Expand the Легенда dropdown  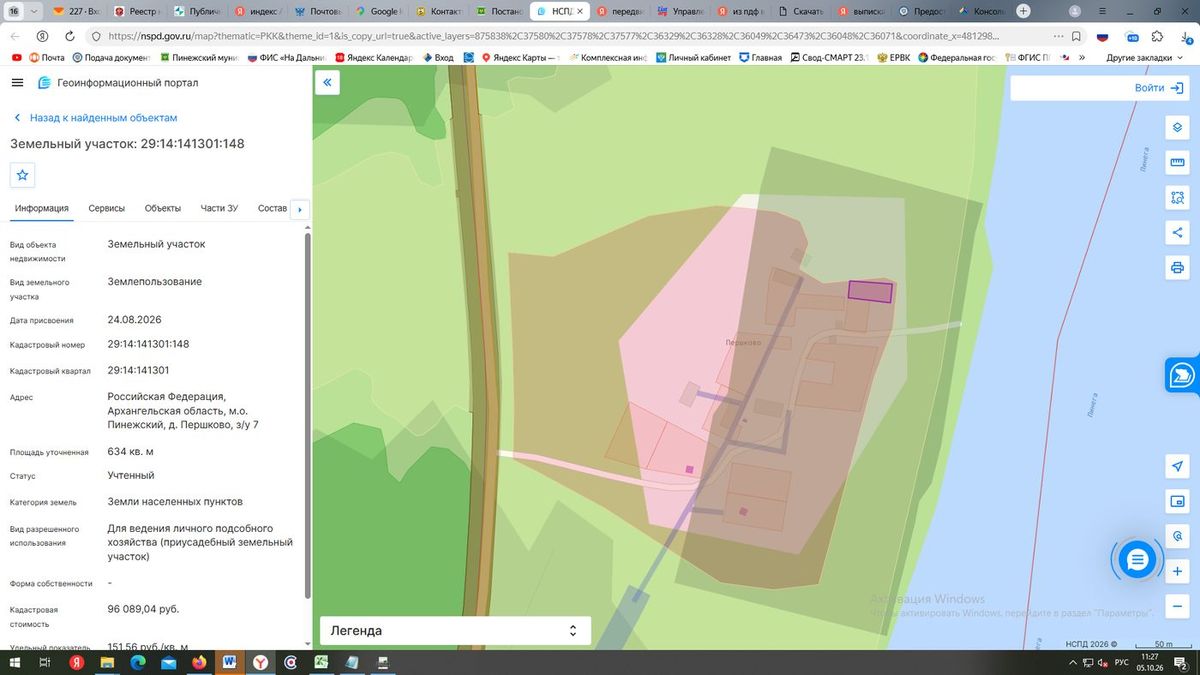(x=455, y=631)
